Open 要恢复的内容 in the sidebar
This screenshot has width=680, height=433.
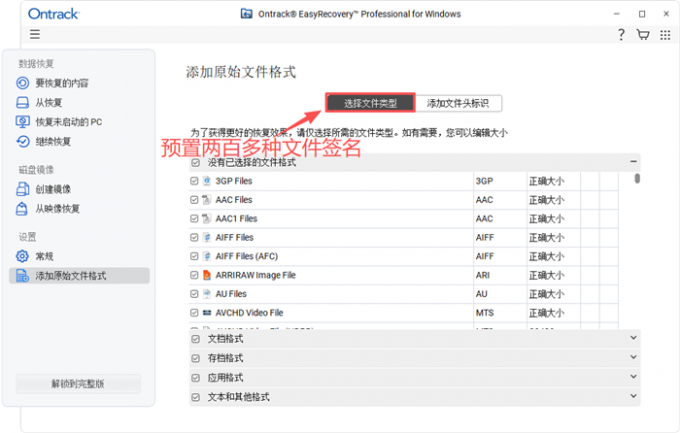pos(62,83)
